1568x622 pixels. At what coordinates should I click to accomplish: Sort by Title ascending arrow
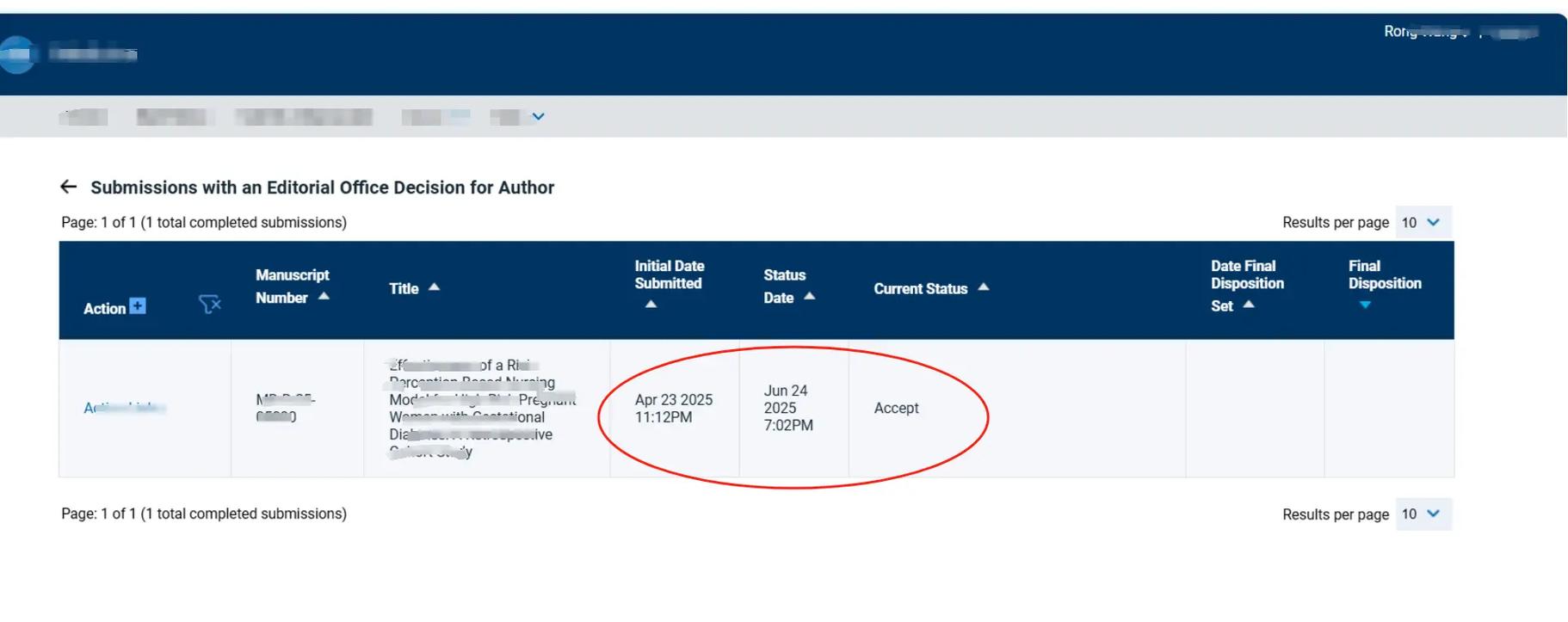[x=434, y=287]
